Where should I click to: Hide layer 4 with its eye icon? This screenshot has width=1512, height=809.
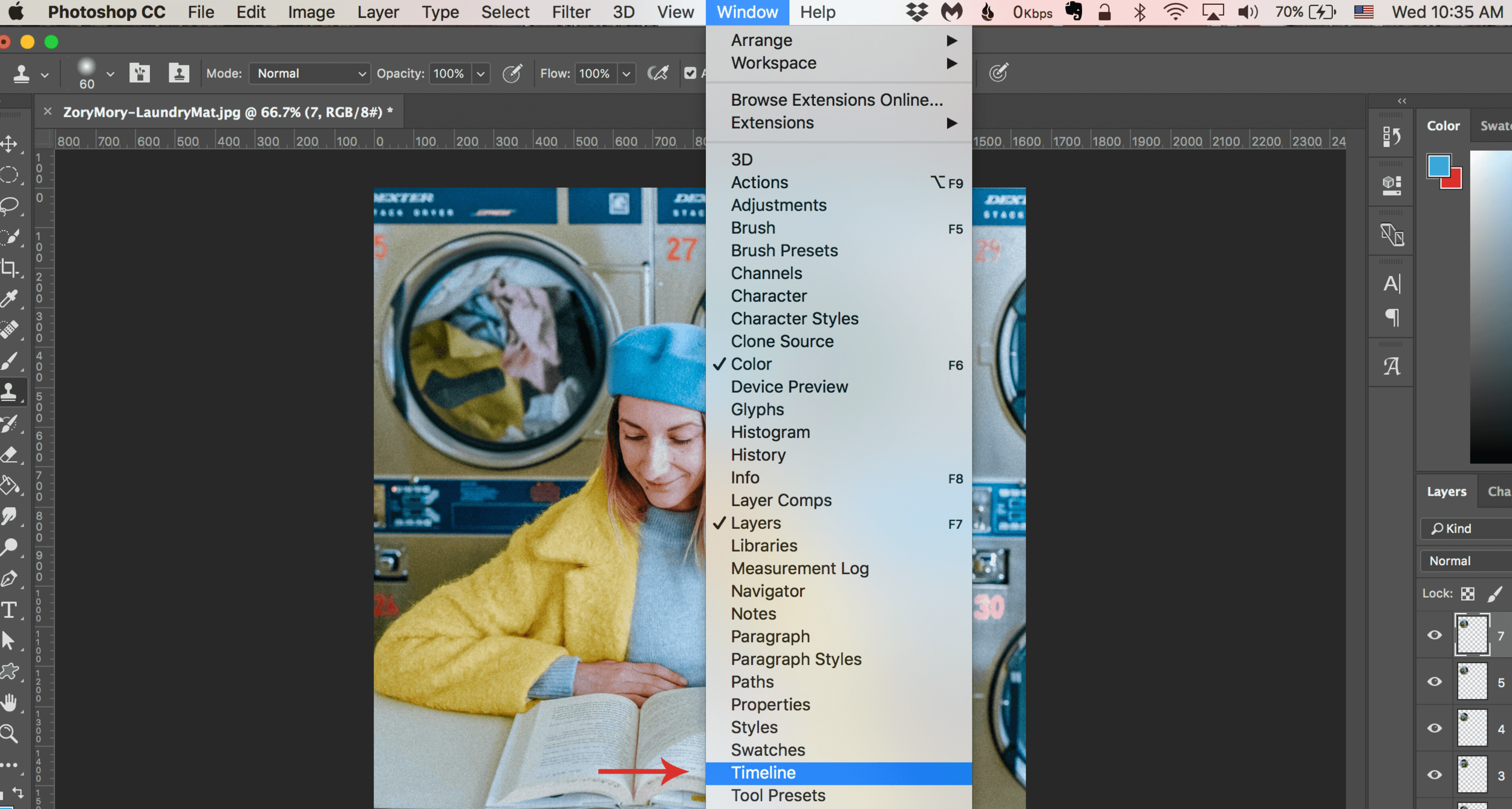[x=1434, y=728]
